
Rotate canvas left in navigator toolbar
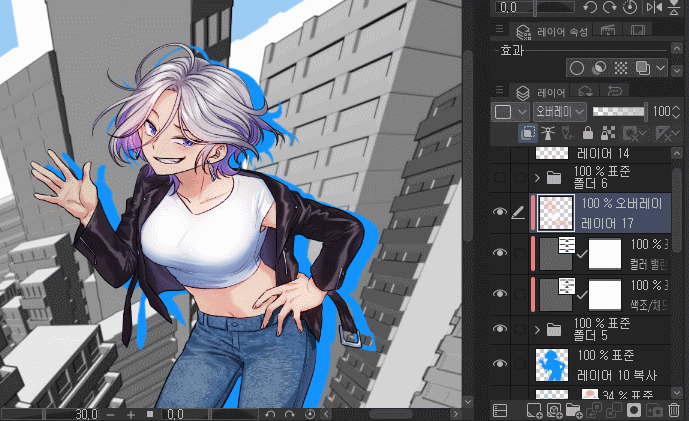pyautogui.click(x=590, y=7)
